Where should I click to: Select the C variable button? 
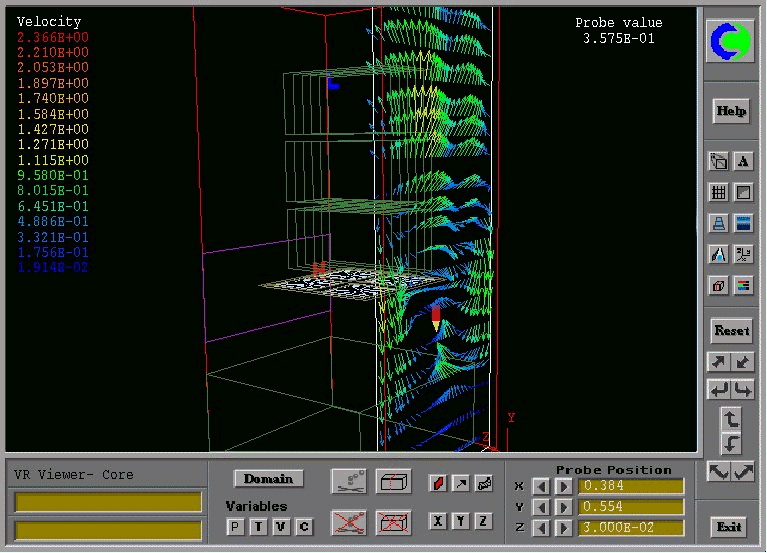click(304, 527)
